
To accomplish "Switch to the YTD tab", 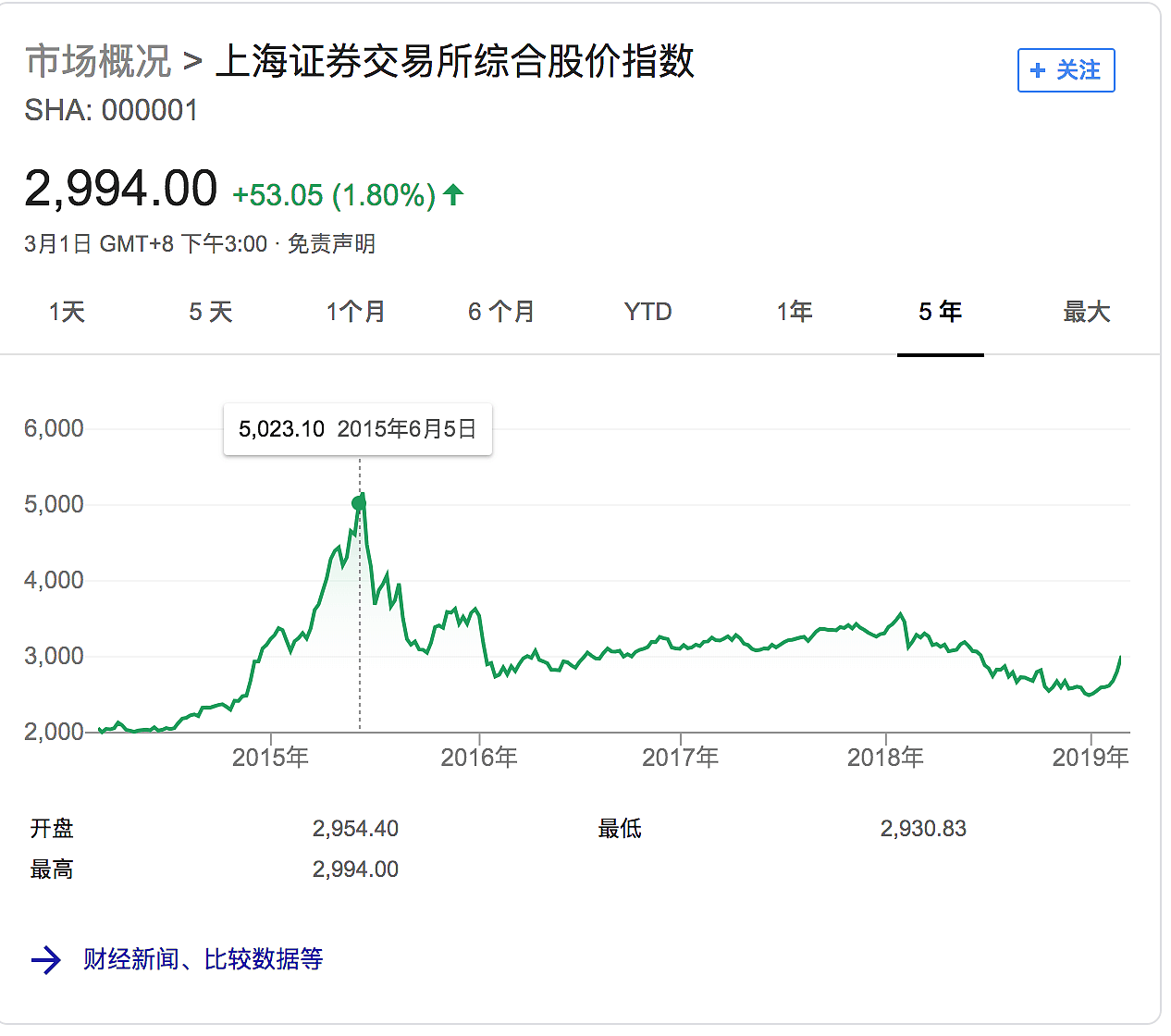I will (647, 312).
